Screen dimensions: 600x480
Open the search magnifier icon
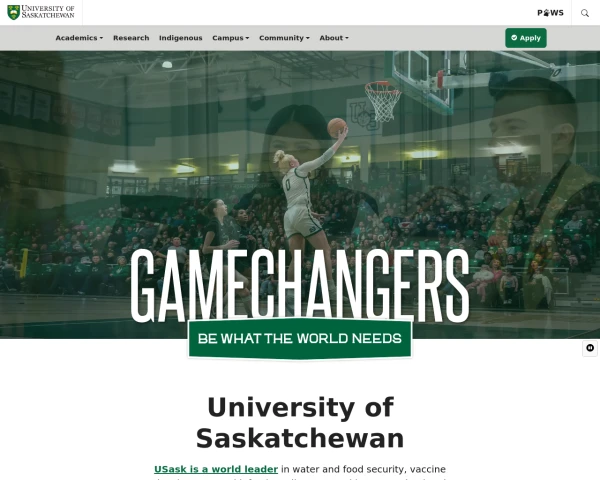(x=585, y=13)
